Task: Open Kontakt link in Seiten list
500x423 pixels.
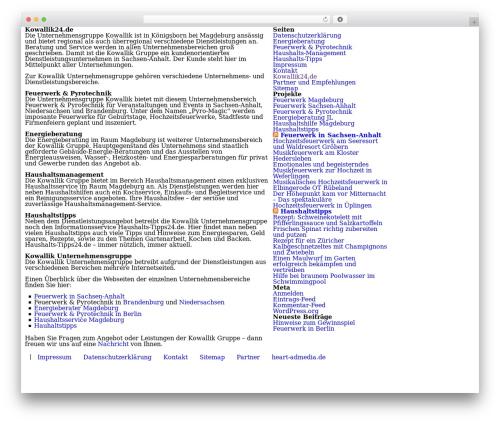Action: (285, 70)
